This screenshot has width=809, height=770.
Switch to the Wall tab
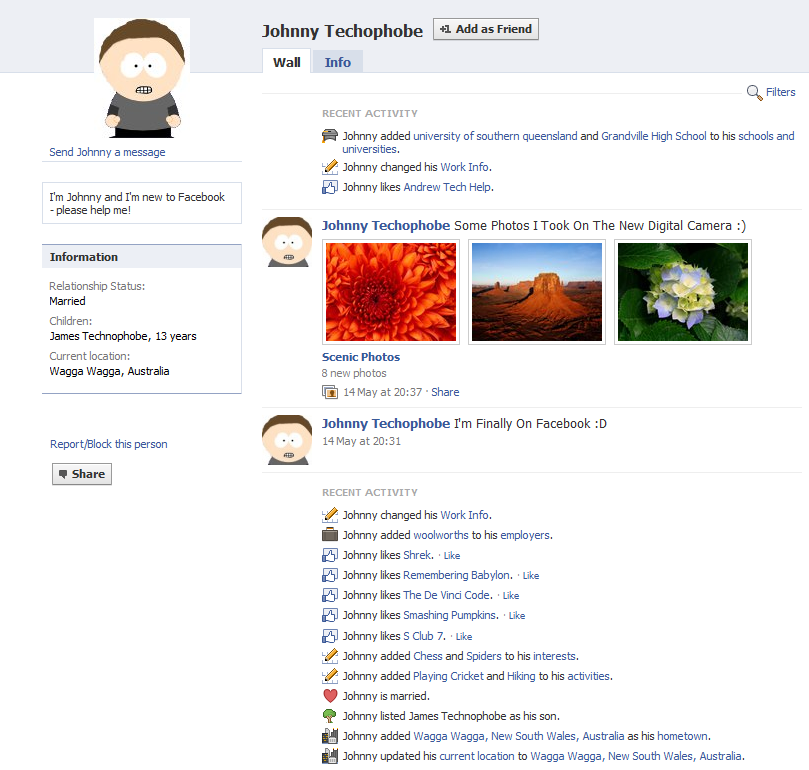click(x=286, y=62)
